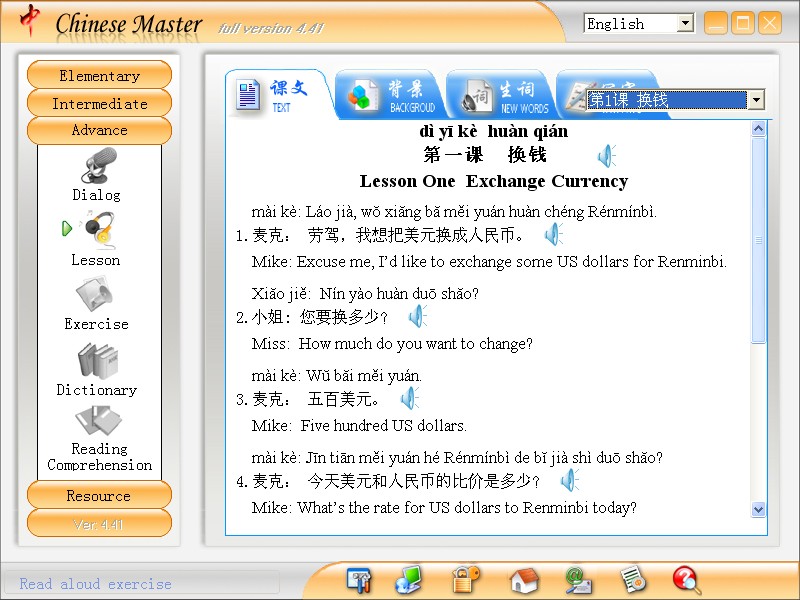Expand the 第1课 换钱 lesson dropdown arrow
Screen dimensions: 800x600
(756, 99)
